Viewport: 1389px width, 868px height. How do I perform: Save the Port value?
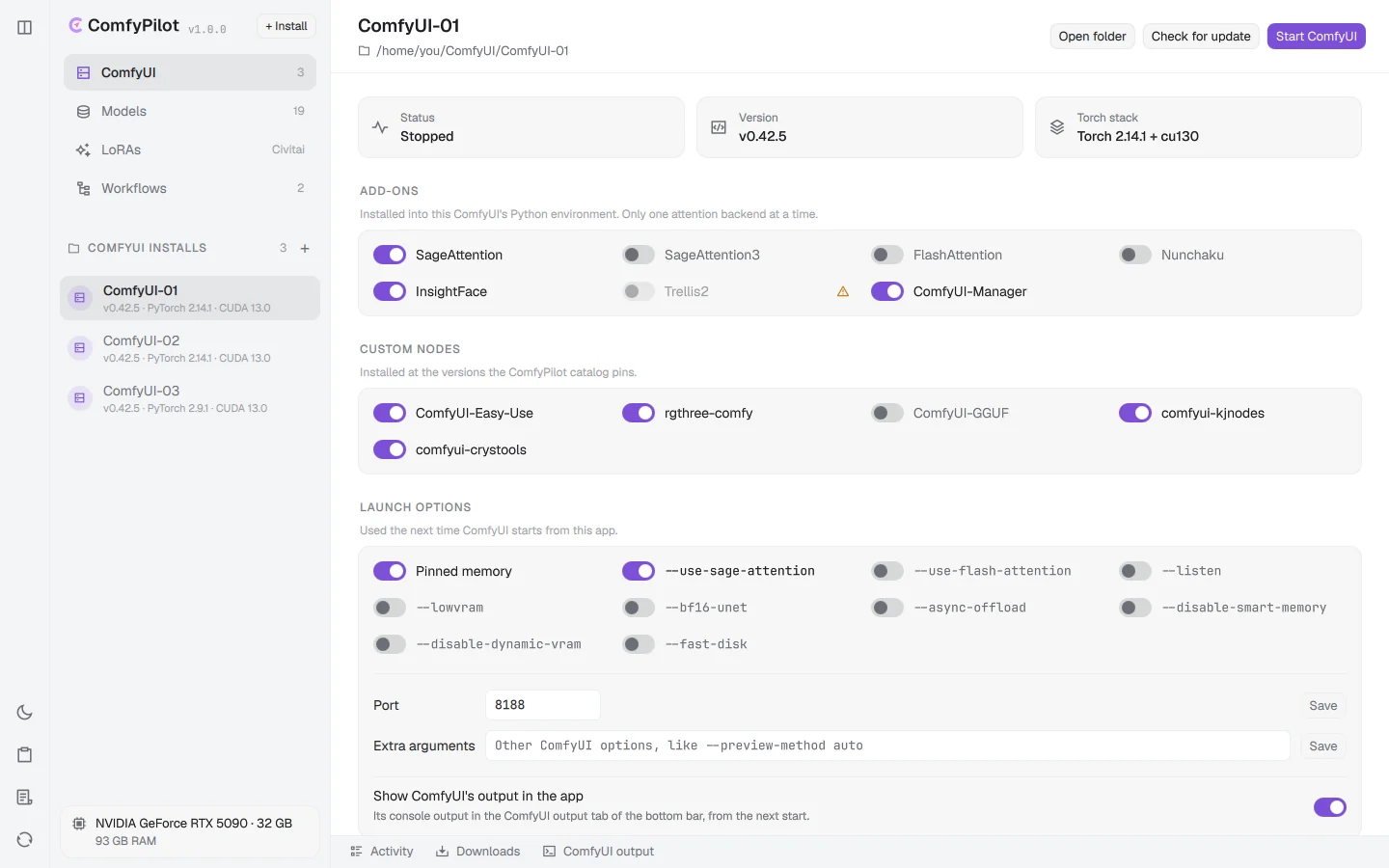tap(1323, 705)
